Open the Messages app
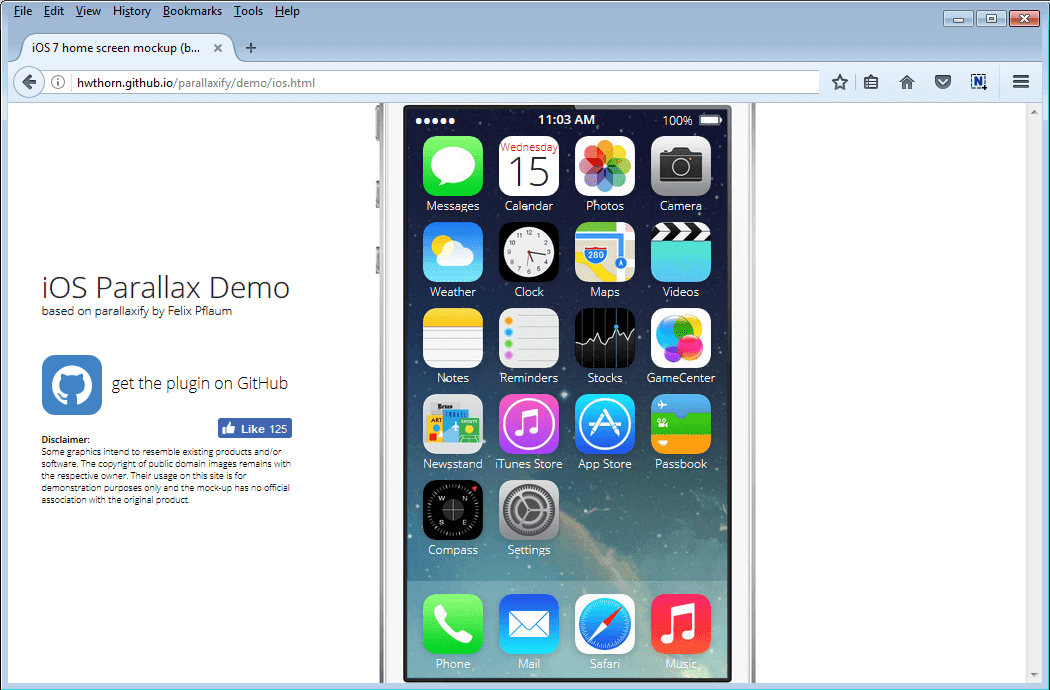 (453, 164)
